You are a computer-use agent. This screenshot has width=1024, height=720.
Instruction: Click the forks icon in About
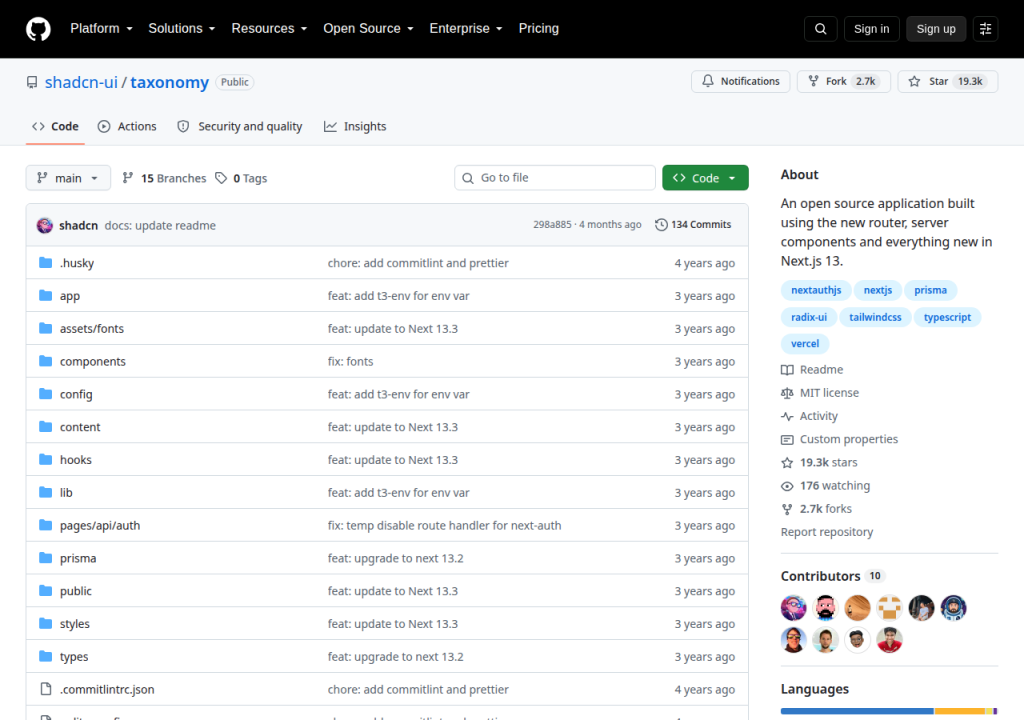pyautogui.click(x=787, y=509)
